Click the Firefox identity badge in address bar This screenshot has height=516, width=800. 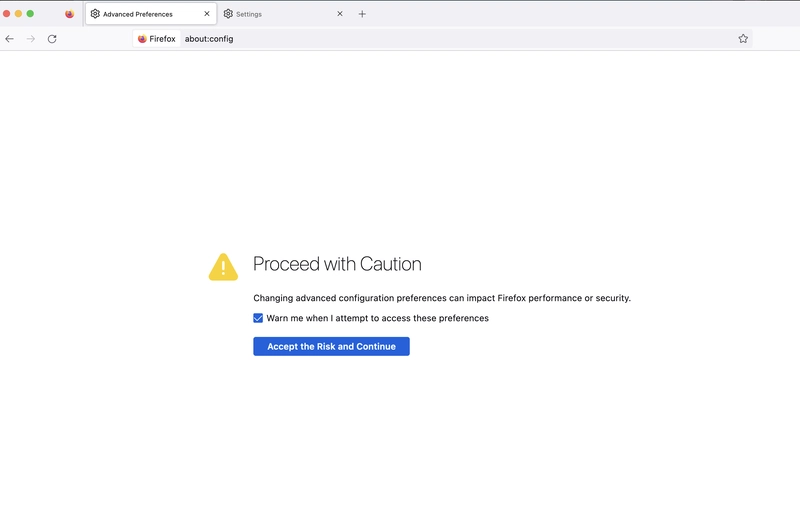click(157, 39)
